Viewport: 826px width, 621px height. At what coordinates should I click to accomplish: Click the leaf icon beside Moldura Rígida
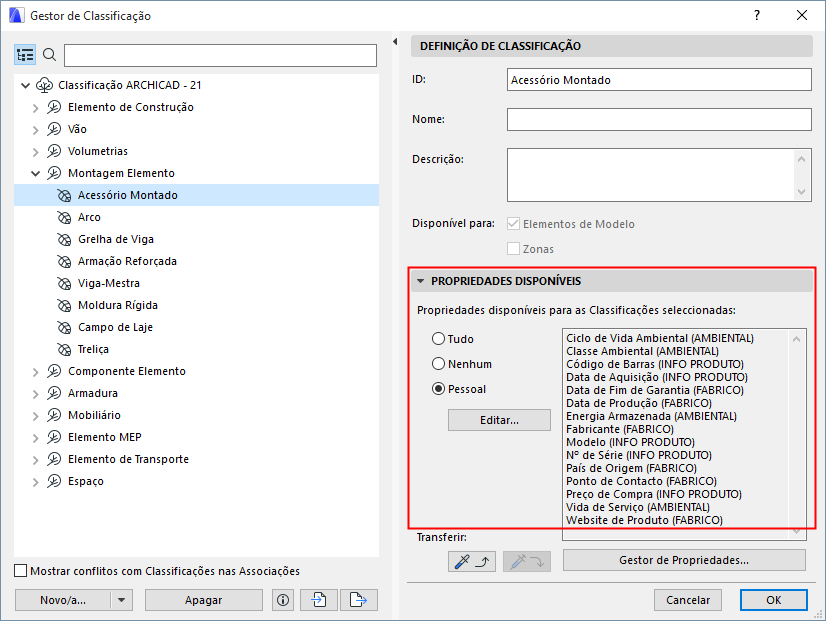(64, 305)
